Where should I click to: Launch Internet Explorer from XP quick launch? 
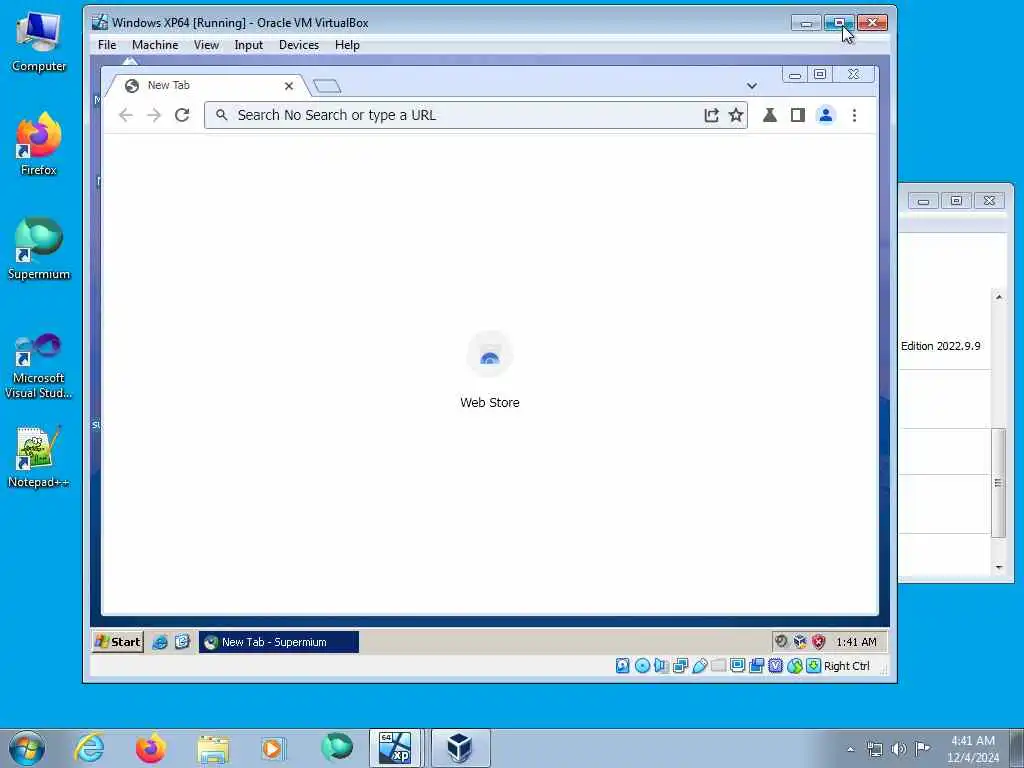coord(160,642)
